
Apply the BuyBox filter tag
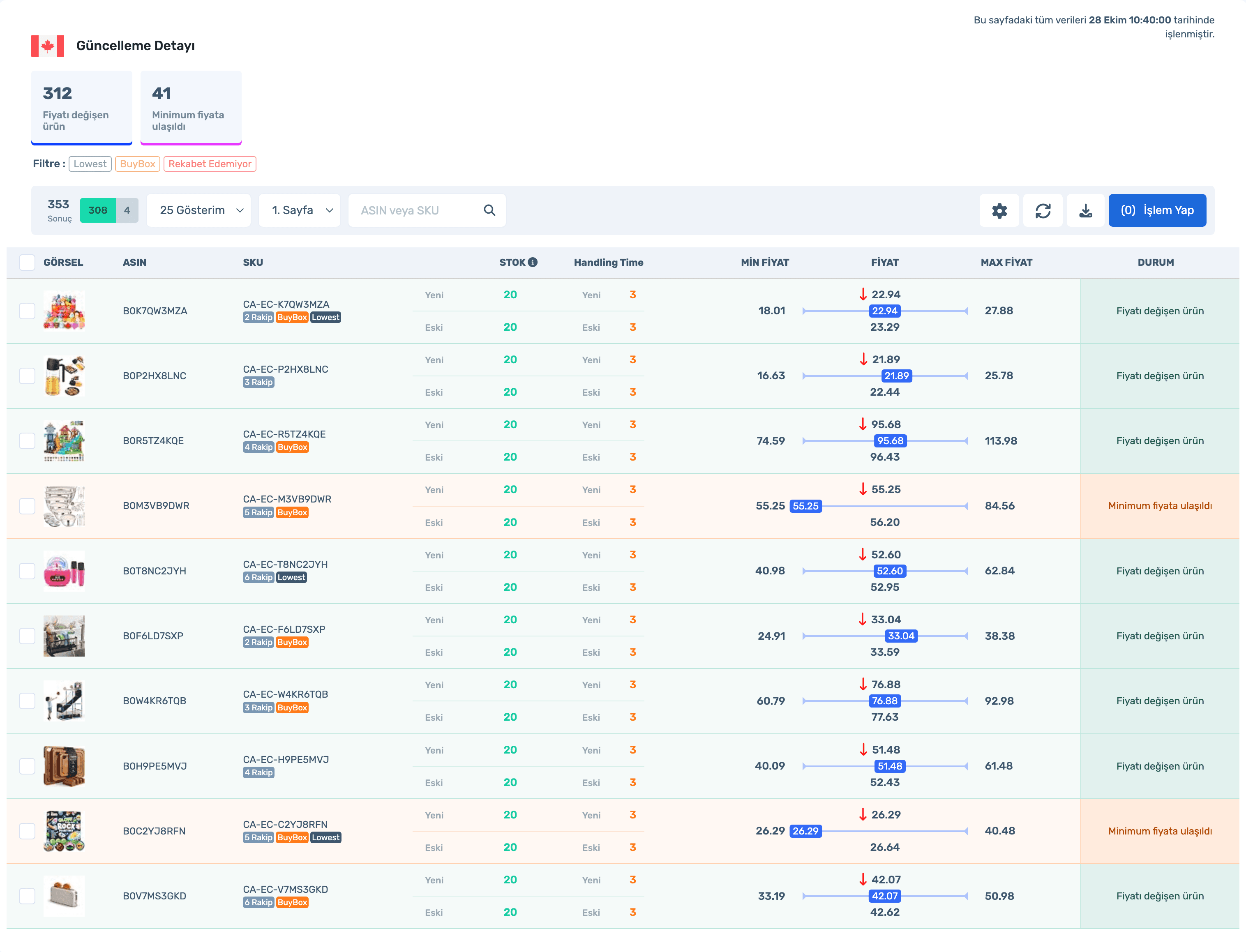tap(137, 164)
